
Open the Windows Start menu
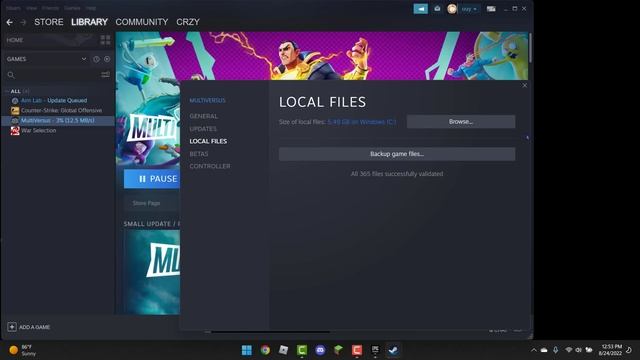click(247, 350)
